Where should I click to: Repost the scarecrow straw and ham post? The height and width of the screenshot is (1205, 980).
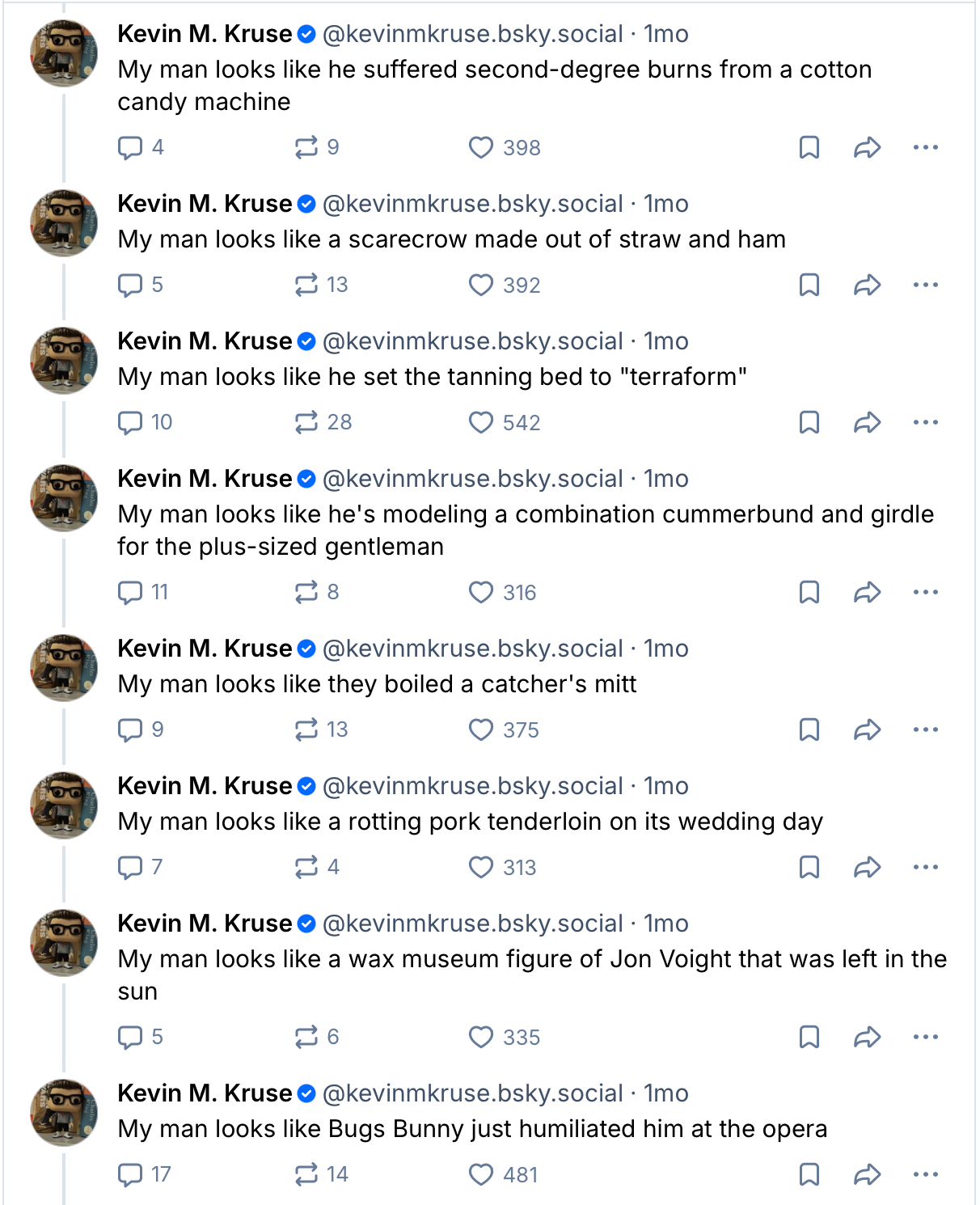pyautogui.click(x=306, y=285)
